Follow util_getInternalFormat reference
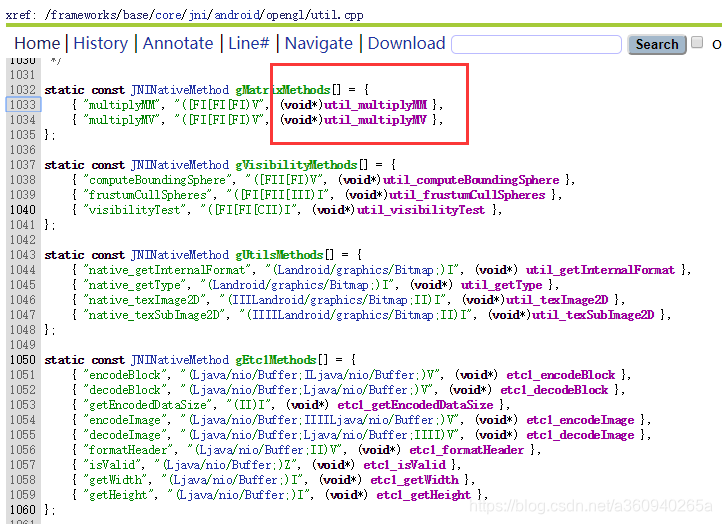 (x=600, y=270)
